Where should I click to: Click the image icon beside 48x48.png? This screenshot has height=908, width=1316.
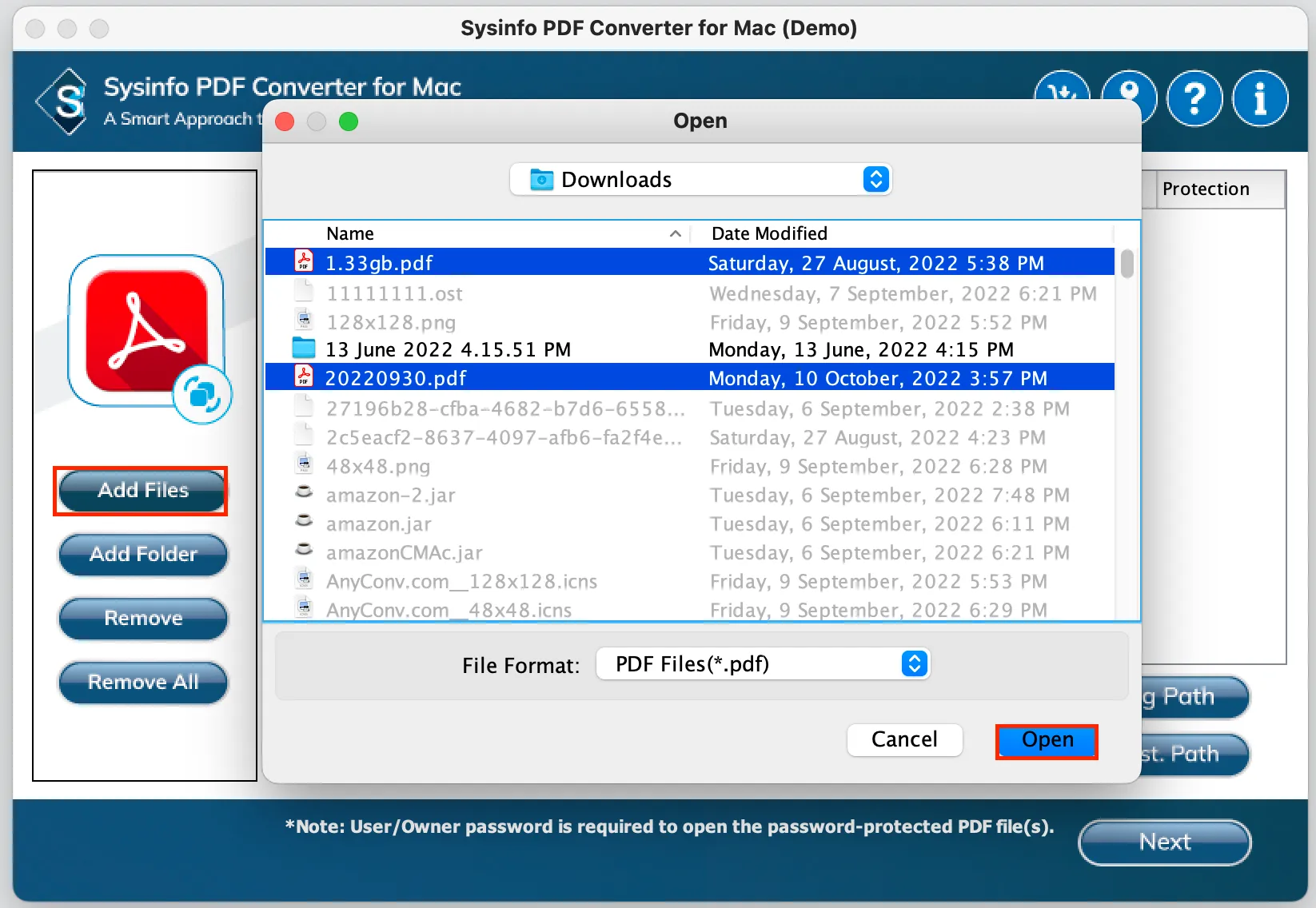tap(304, 464)
